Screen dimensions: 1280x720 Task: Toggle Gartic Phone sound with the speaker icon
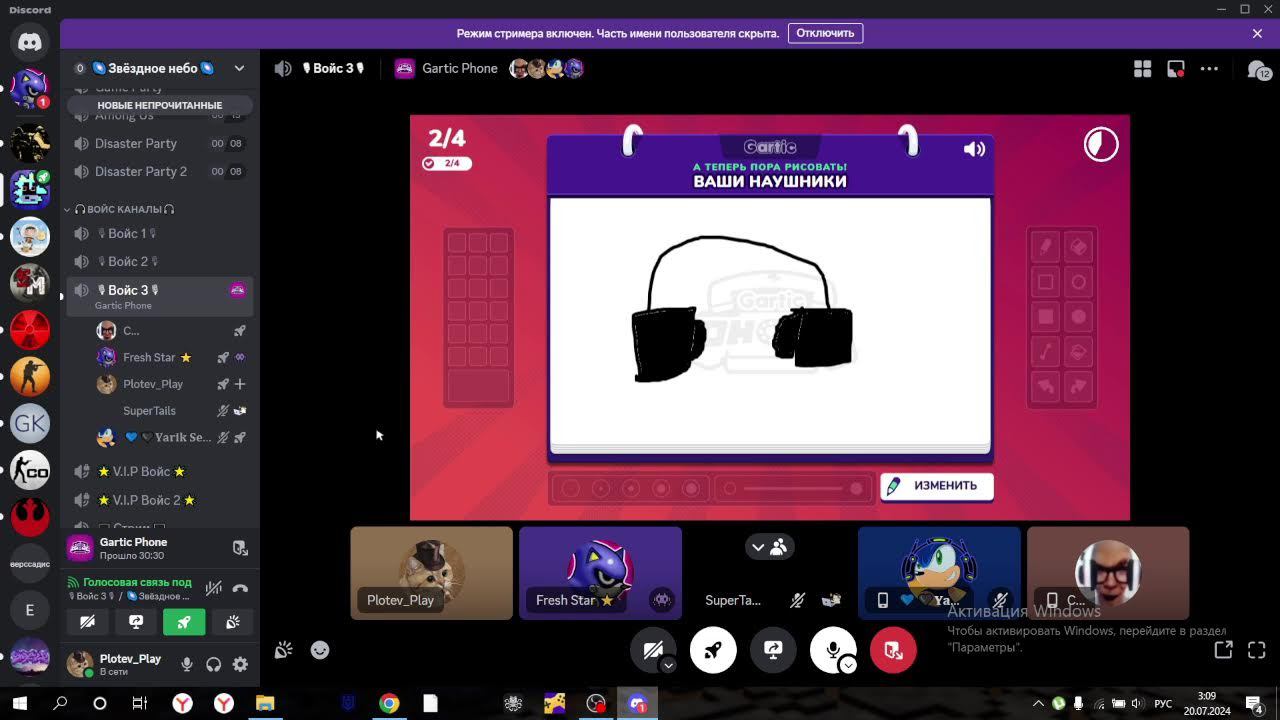[x=974, y=149]
